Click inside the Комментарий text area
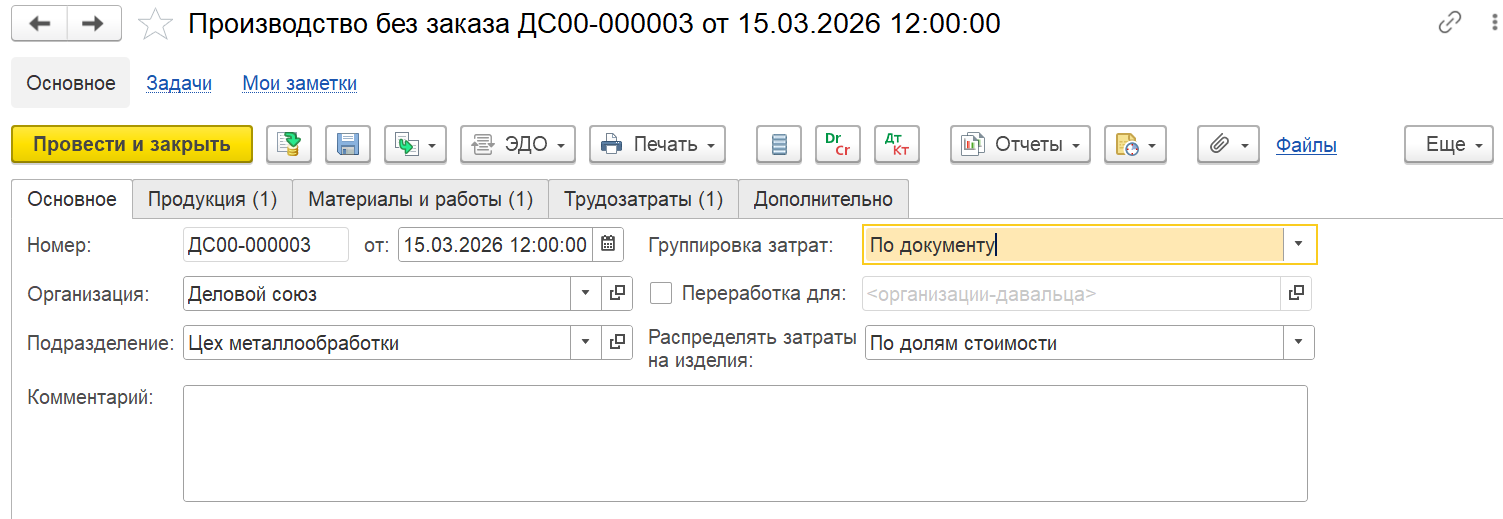 pos(745,443)
